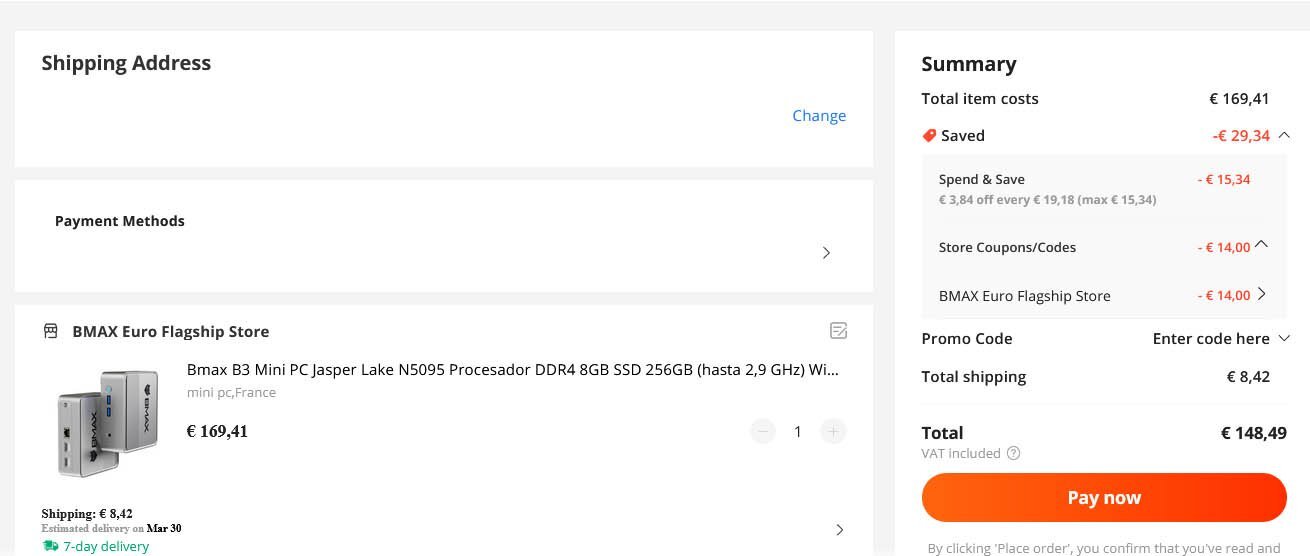Click the Enter code here field
The height and width of the screenshot is (556, 1310).
point(1211,338)
